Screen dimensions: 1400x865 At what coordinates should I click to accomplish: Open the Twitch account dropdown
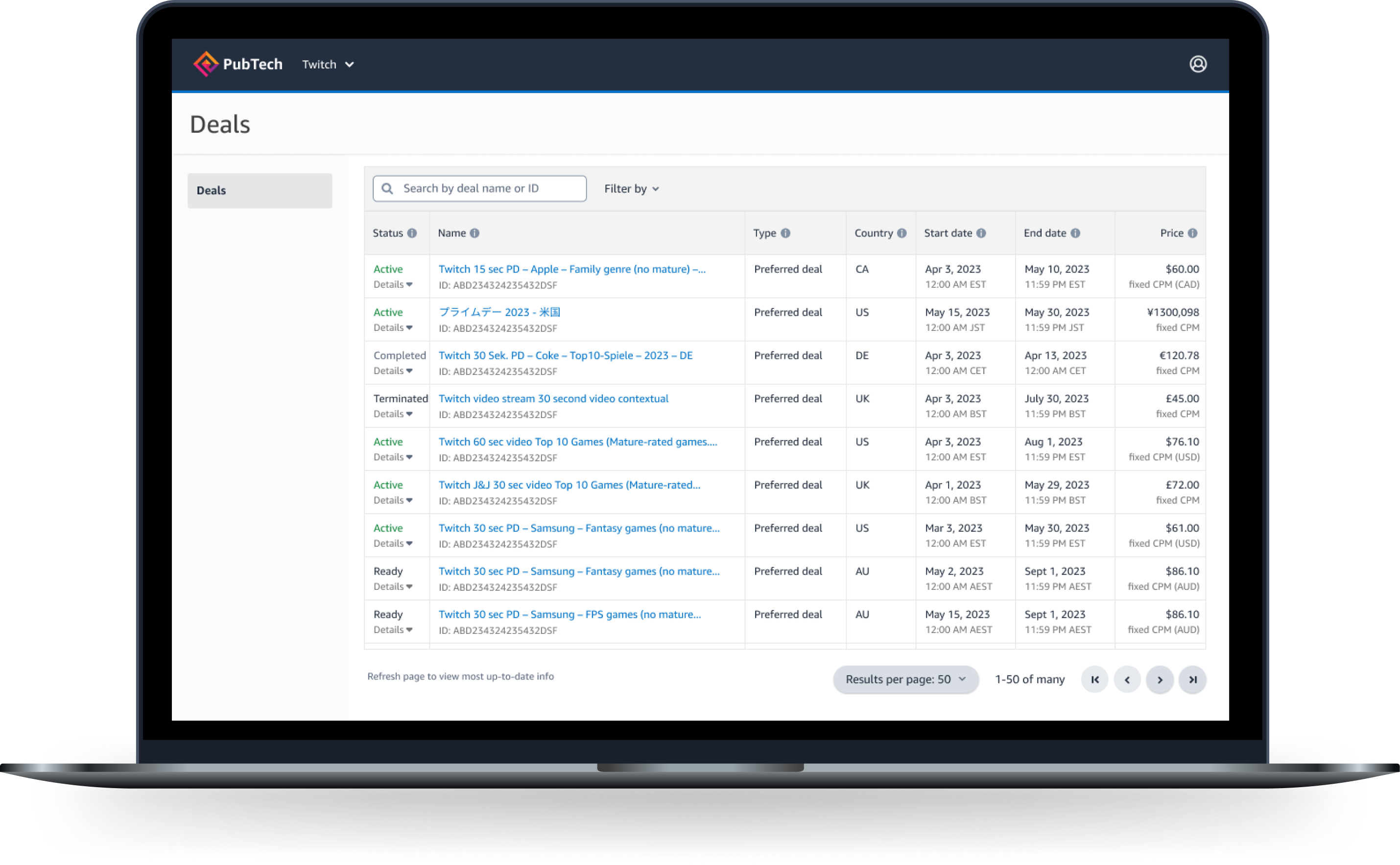point(328,65)
